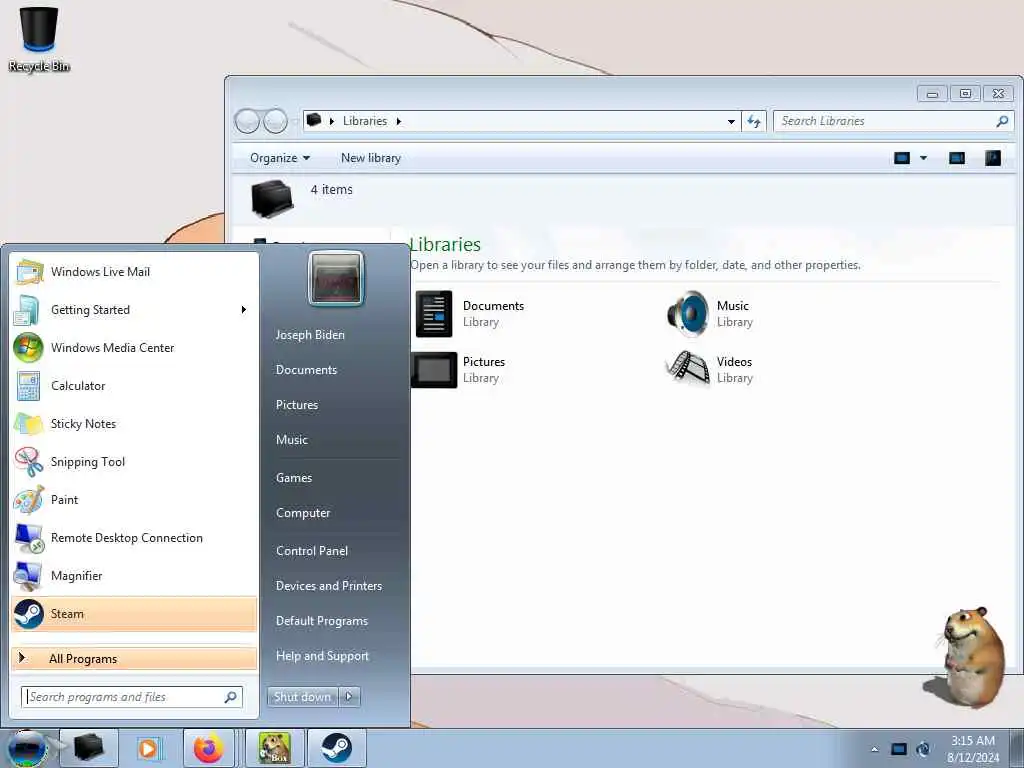Open the Music library speaker icon
This screenshot has width=1024, height=768.
point(688,314)
